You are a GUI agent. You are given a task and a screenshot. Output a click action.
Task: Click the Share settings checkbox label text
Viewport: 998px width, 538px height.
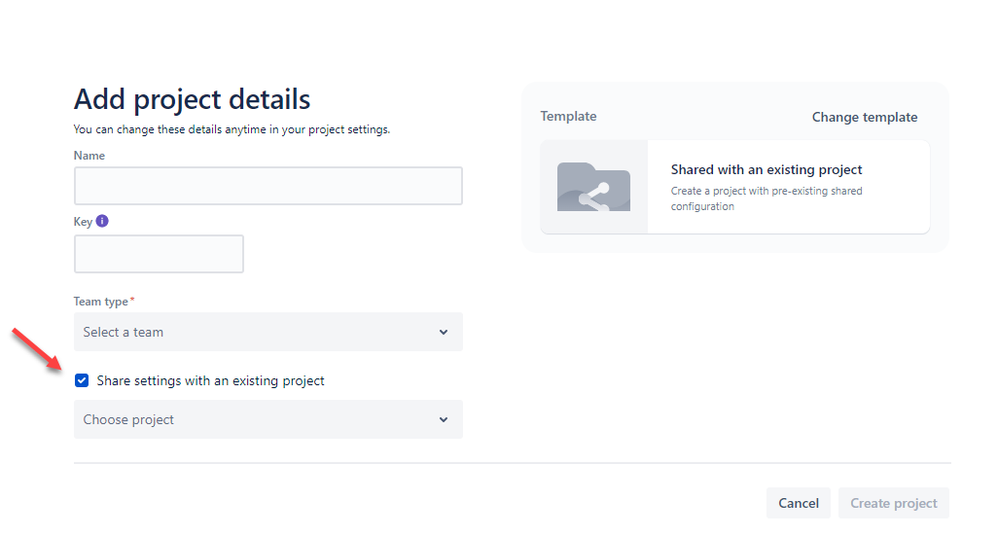[210, 381]
